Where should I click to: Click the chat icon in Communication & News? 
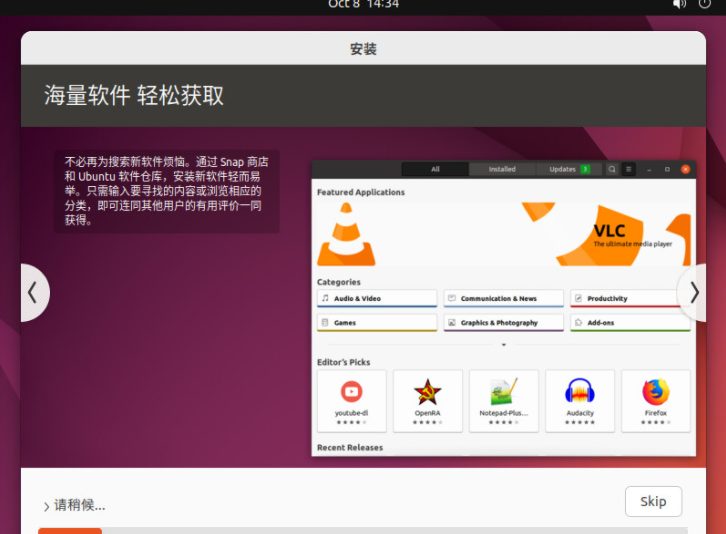[451, 298]
